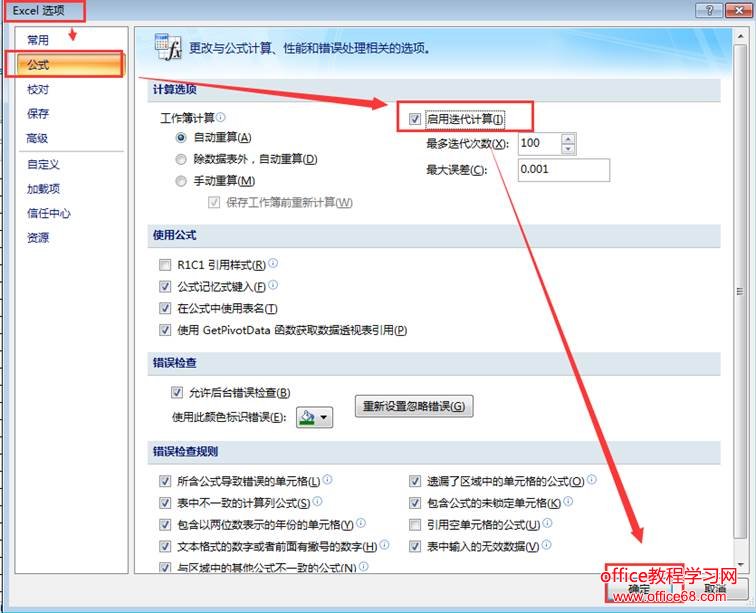Viewport: 756px width, 613px height.
Task: Toggle 启用迭代计算 checkbox
Action: (x=415, y=119)
